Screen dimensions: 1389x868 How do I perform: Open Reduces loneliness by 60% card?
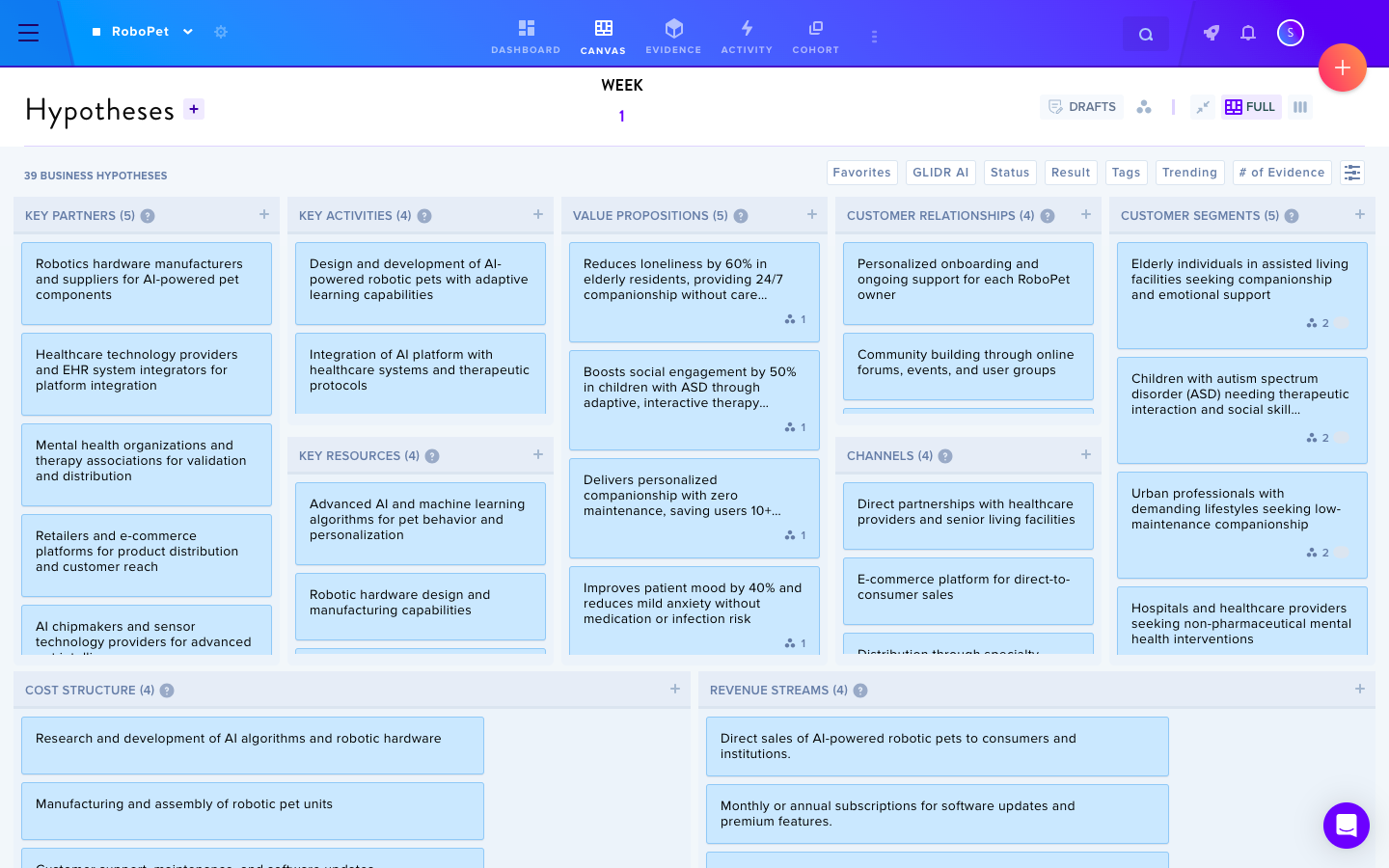tap(694, 292)
